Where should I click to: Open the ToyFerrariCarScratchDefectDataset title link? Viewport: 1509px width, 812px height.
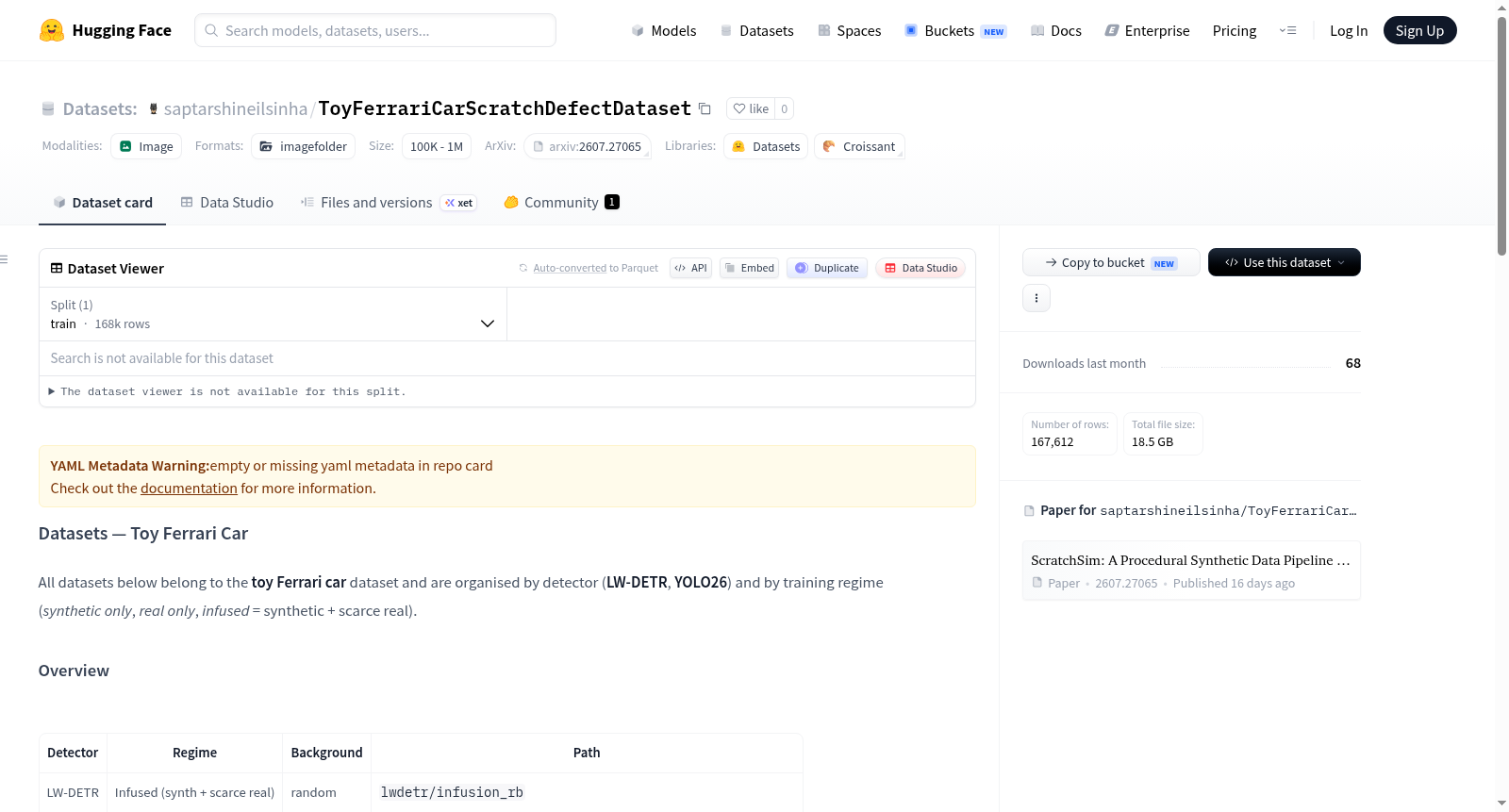(505, 108)
